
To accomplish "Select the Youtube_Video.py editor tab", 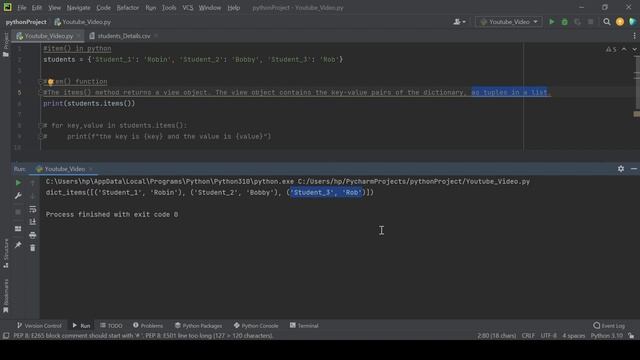I will 49,36.
